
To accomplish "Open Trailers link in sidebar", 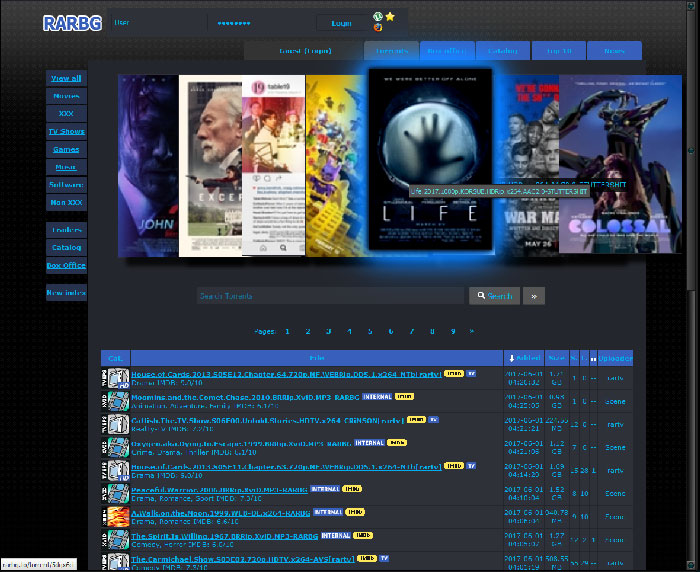I will [x=66, y=230].
